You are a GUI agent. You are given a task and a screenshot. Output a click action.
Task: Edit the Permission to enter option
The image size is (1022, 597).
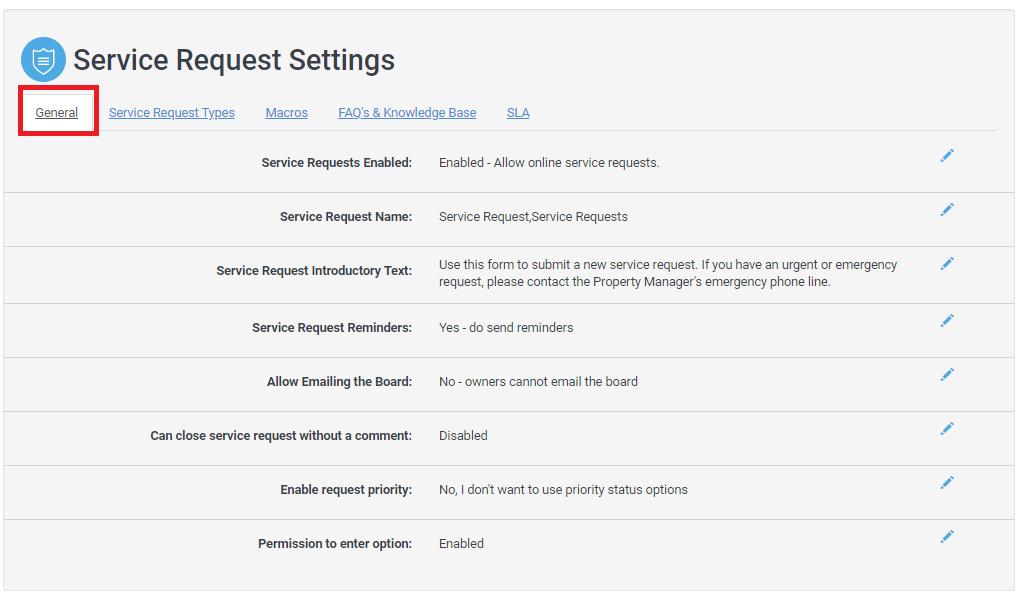click(x=946, y=537)
